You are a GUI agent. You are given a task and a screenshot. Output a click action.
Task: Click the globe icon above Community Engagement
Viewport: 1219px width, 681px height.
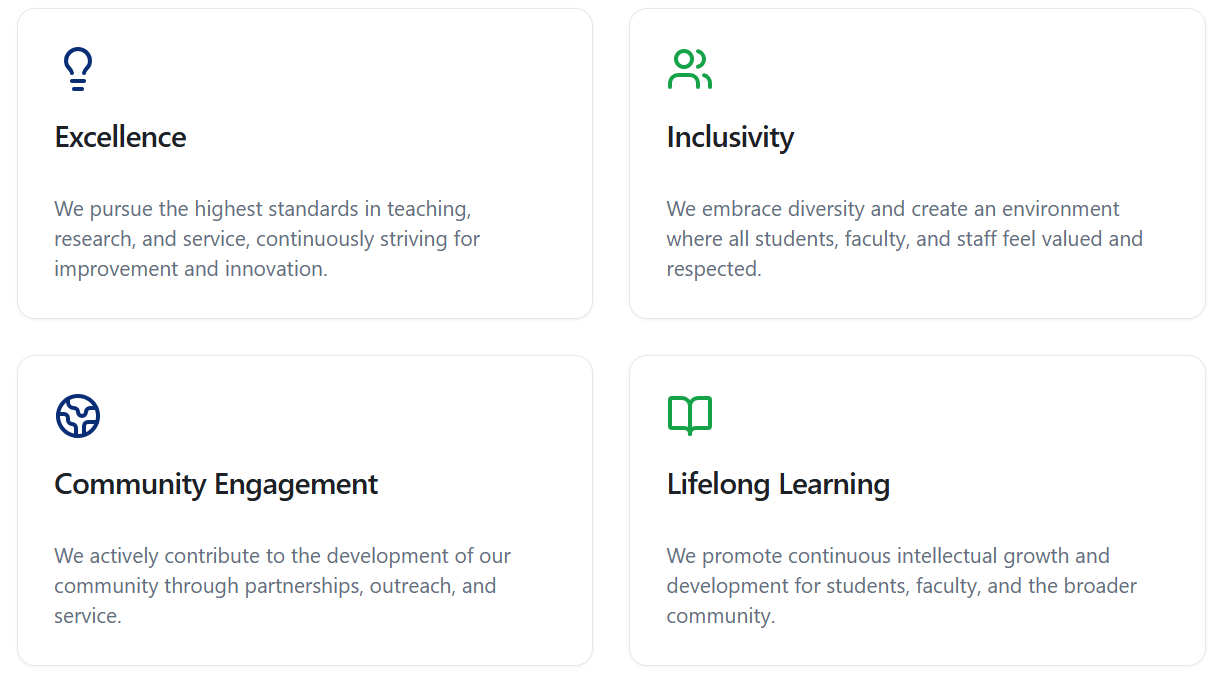78,416
